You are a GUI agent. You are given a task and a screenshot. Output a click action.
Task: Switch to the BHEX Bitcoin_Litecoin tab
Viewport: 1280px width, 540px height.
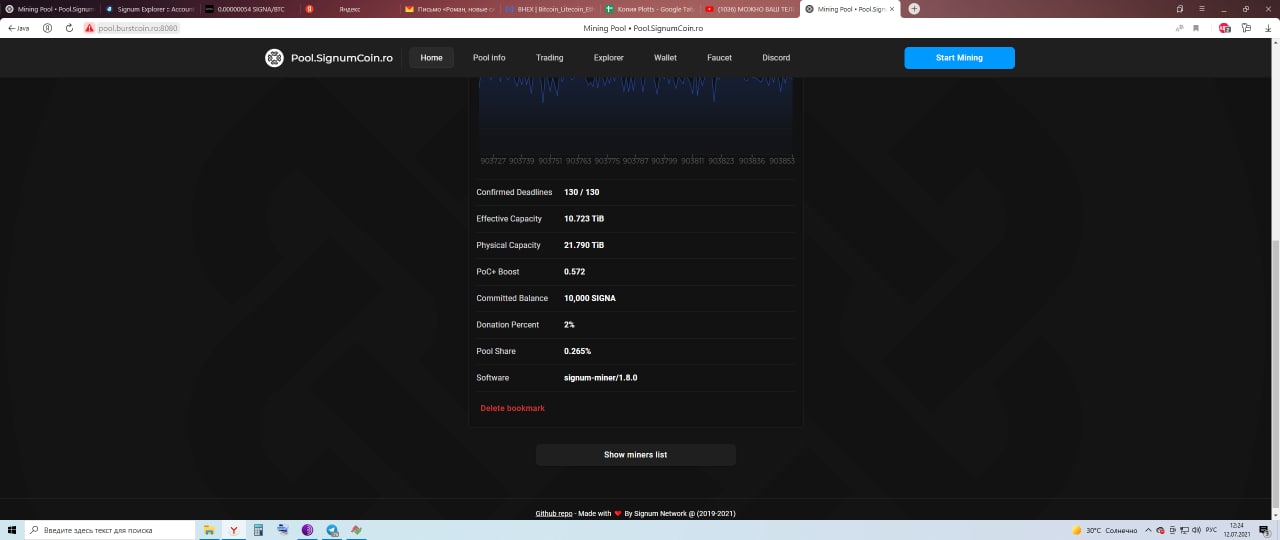[x=548, y=9]
